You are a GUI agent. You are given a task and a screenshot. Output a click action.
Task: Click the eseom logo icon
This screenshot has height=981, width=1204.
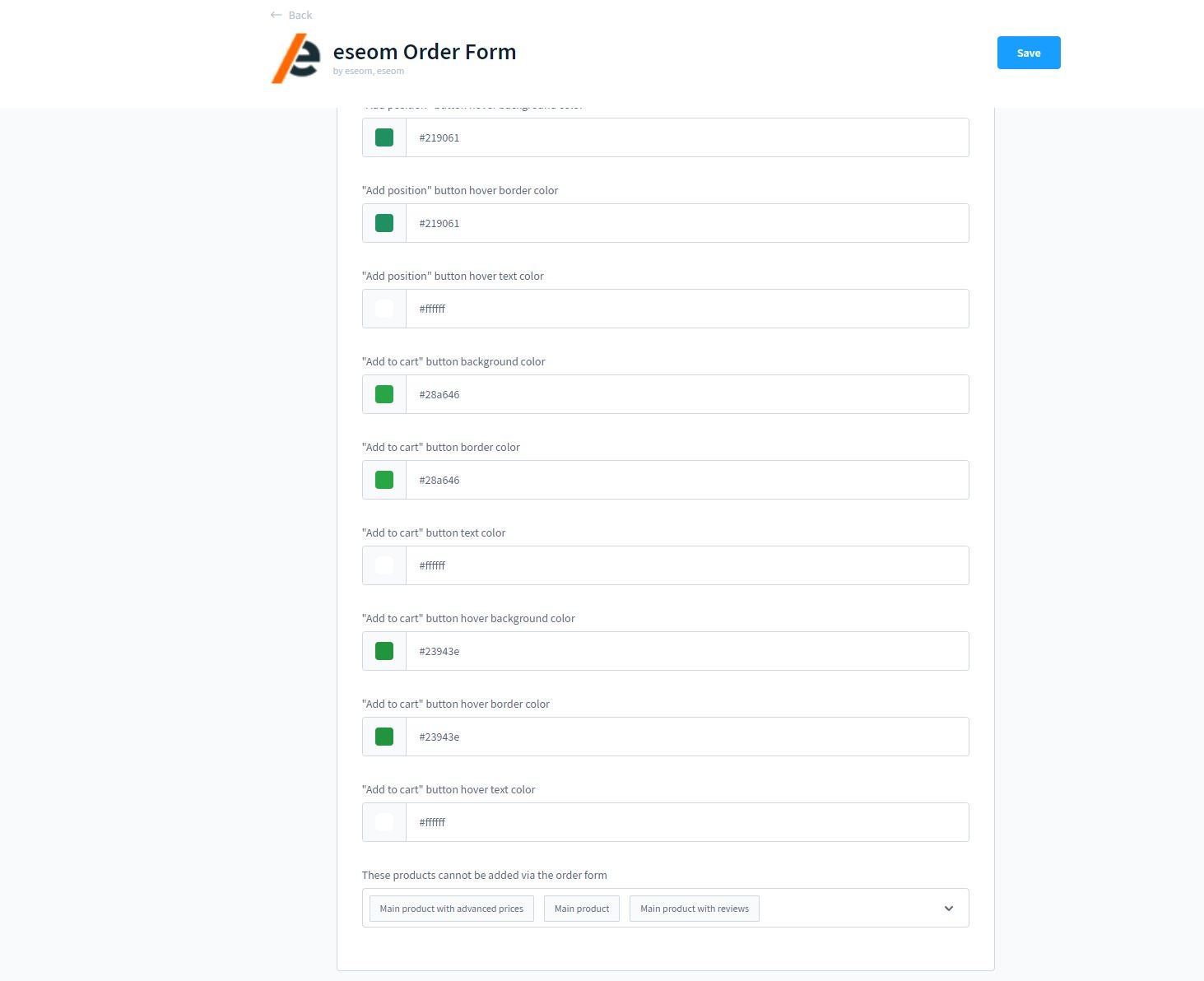click(x=295, y=58)
